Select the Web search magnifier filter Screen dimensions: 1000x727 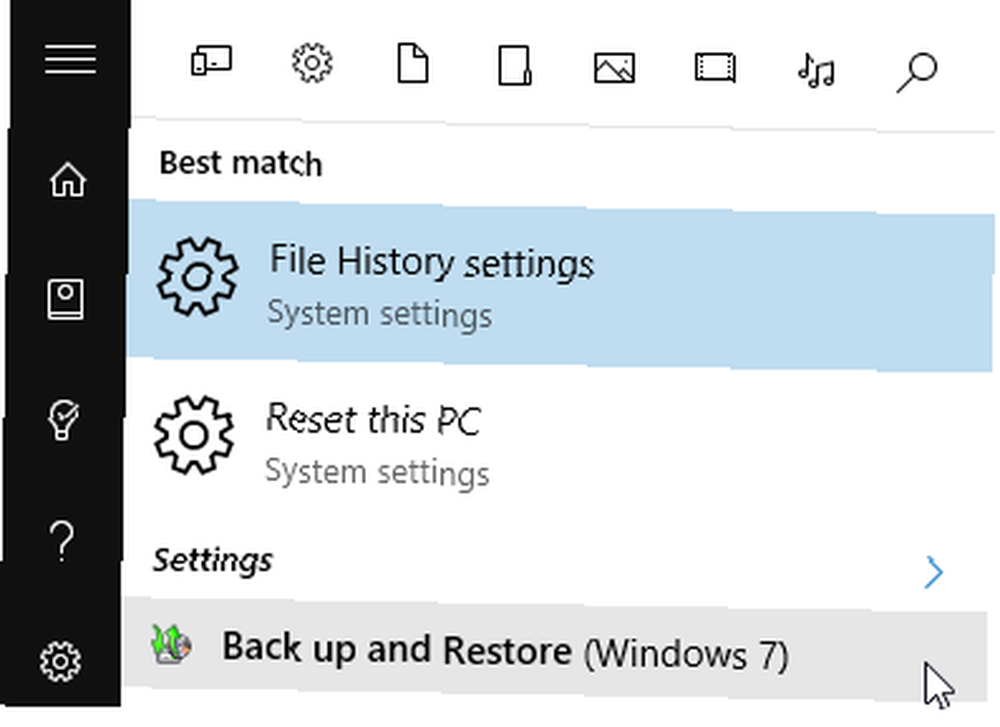tap(916, 72)
